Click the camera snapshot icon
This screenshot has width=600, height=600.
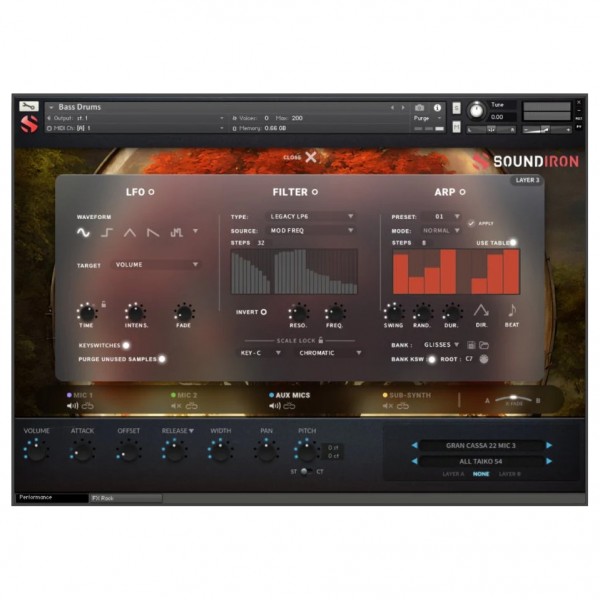[x=419, y=108]
